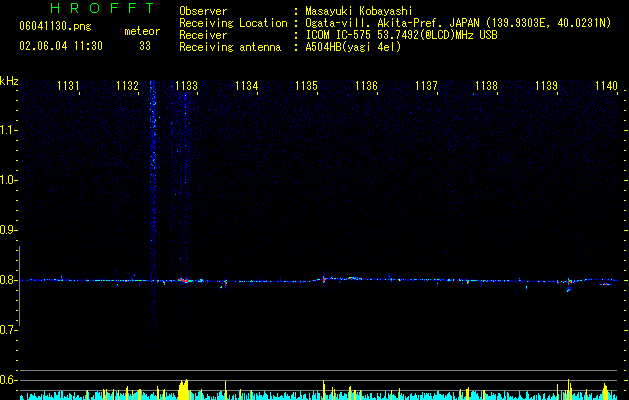Click the kHz axis unit label

coord(9,81)
